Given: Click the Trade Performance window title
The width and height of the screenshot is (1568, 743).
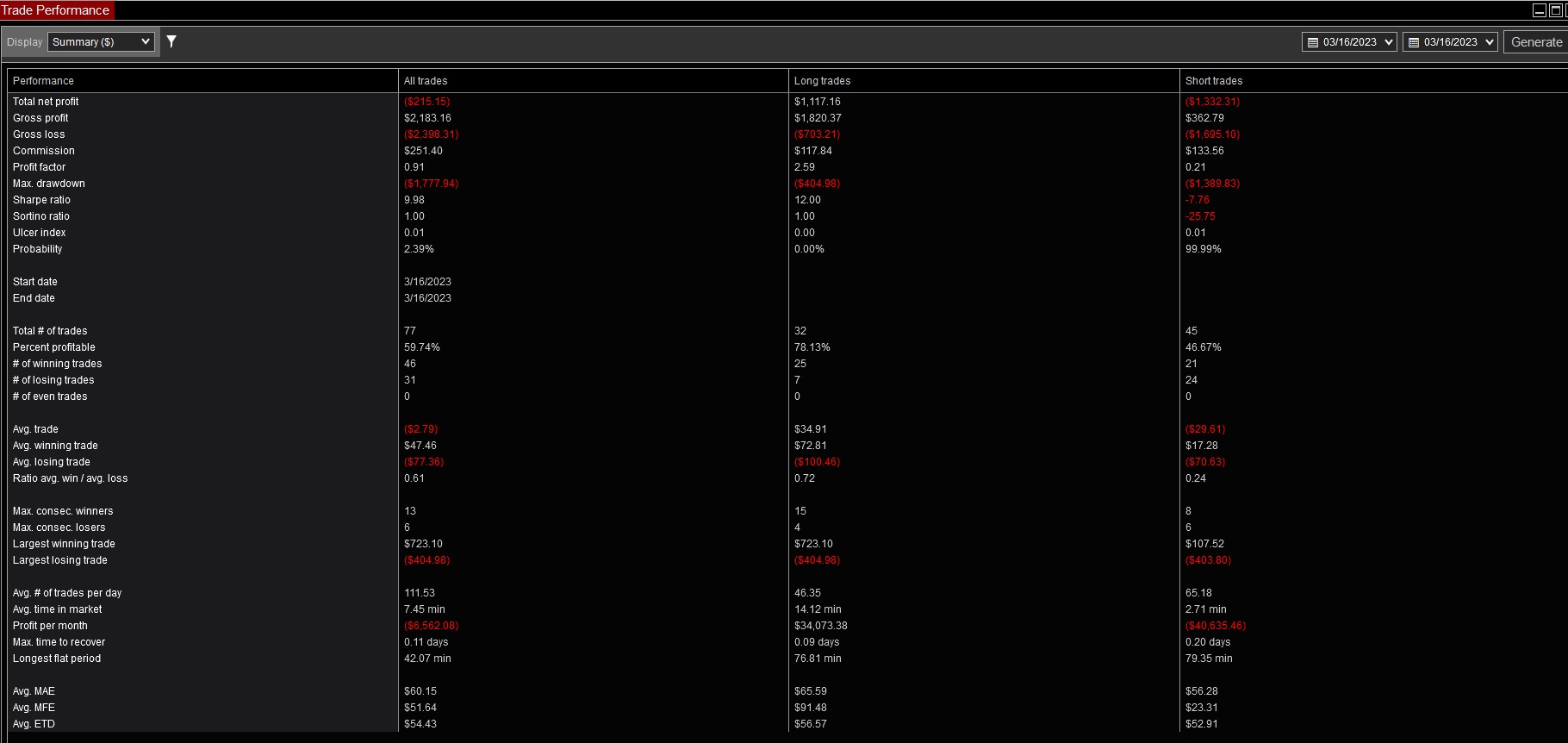Looking at the screenshot, I should [x=55, y=10].
